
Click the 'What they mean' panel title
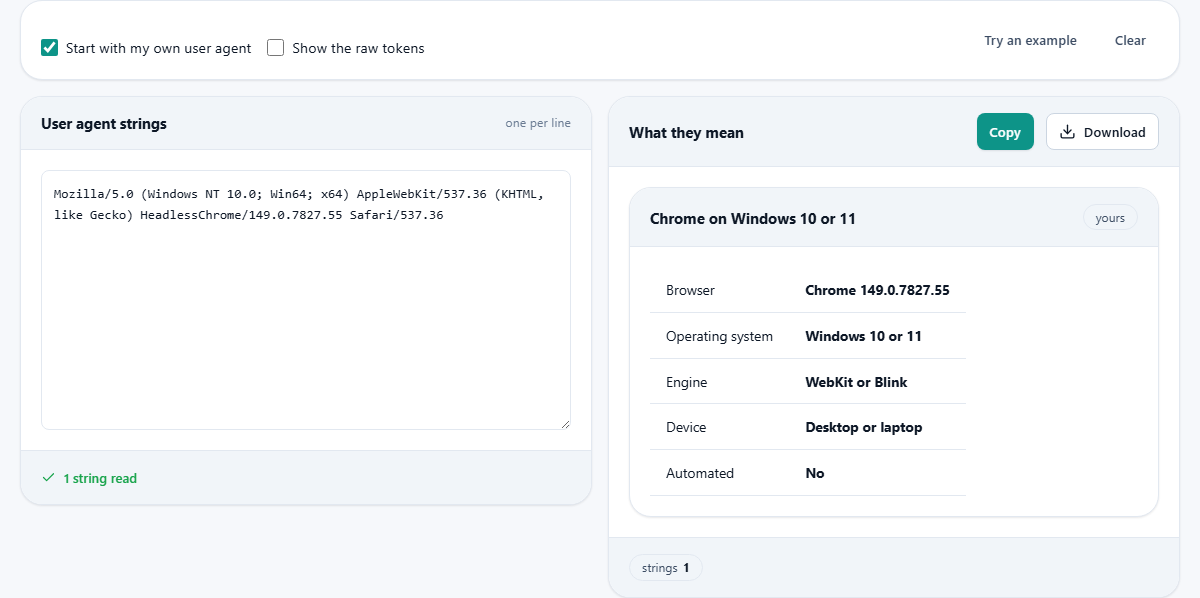[x=686, y=132]
